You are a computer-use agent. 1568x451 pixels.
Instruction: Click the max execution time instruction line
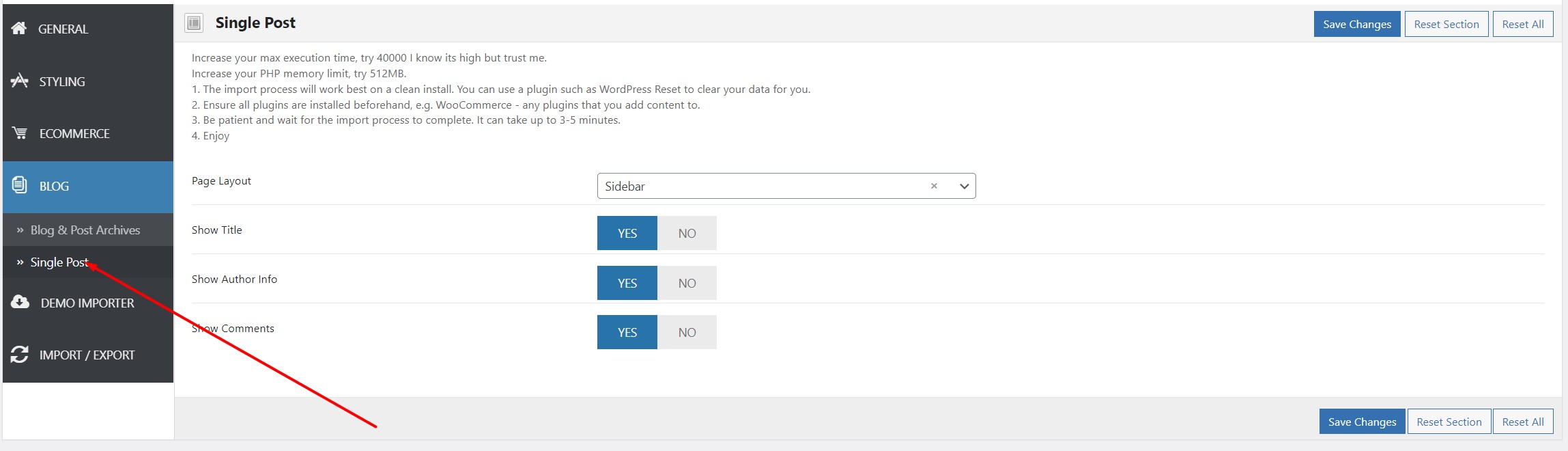click(369, 57)
